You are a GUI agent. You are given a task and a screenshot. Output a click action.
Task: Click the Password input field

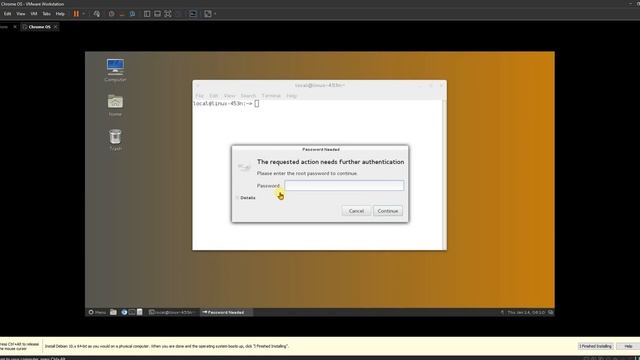pos(344,185)
